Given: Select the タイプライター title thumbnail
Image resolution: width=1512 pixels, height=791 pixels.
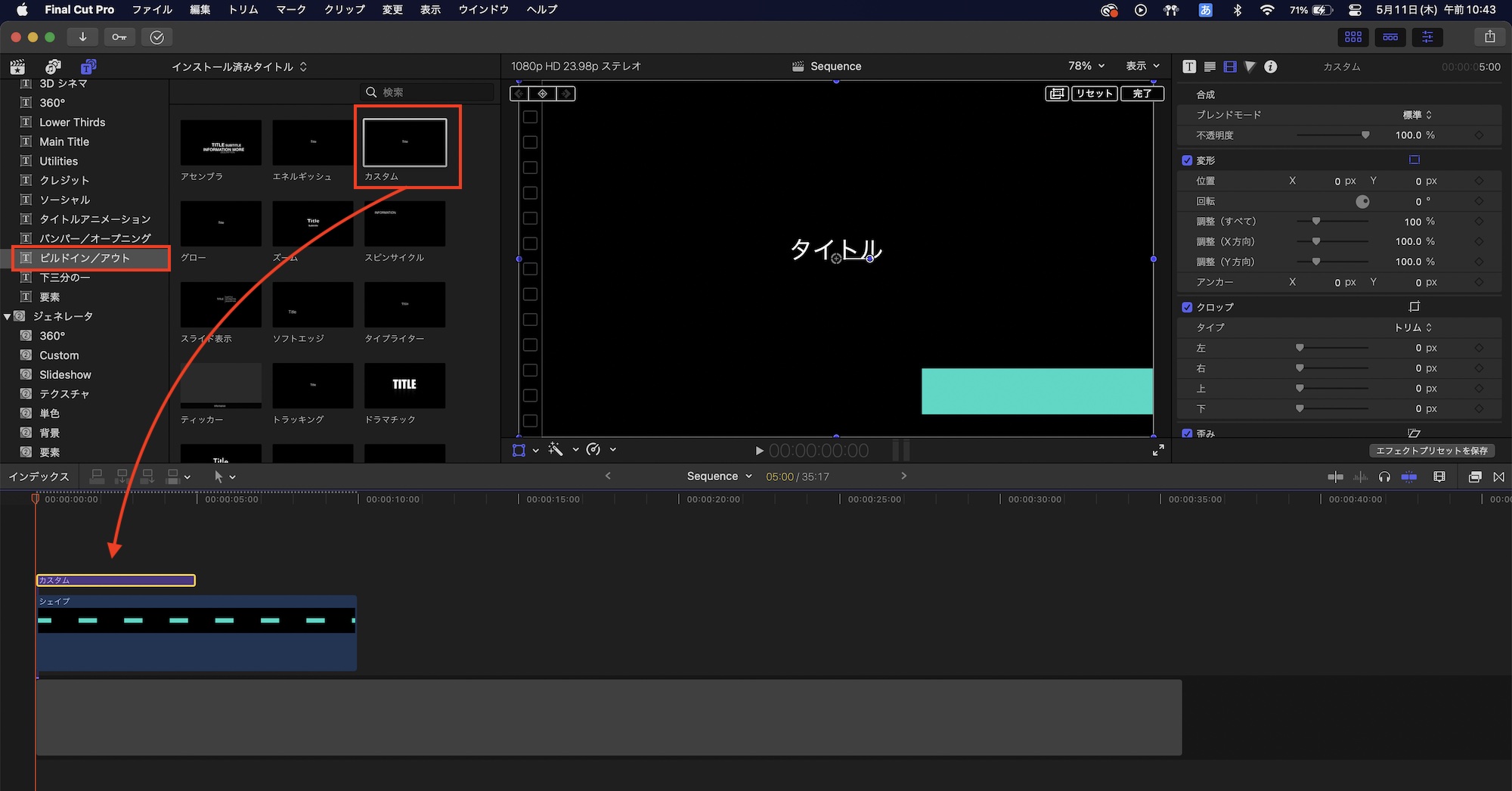Looking at the screenshot, I should tap(404, 305).
